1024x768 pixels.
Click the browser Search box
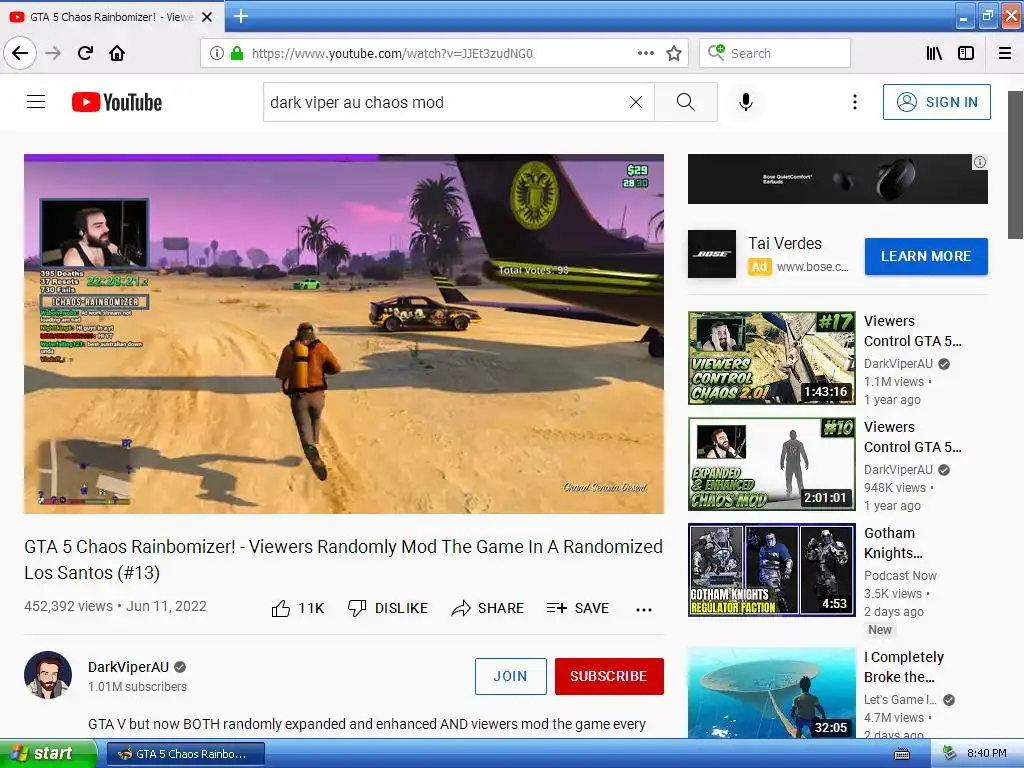775,54
